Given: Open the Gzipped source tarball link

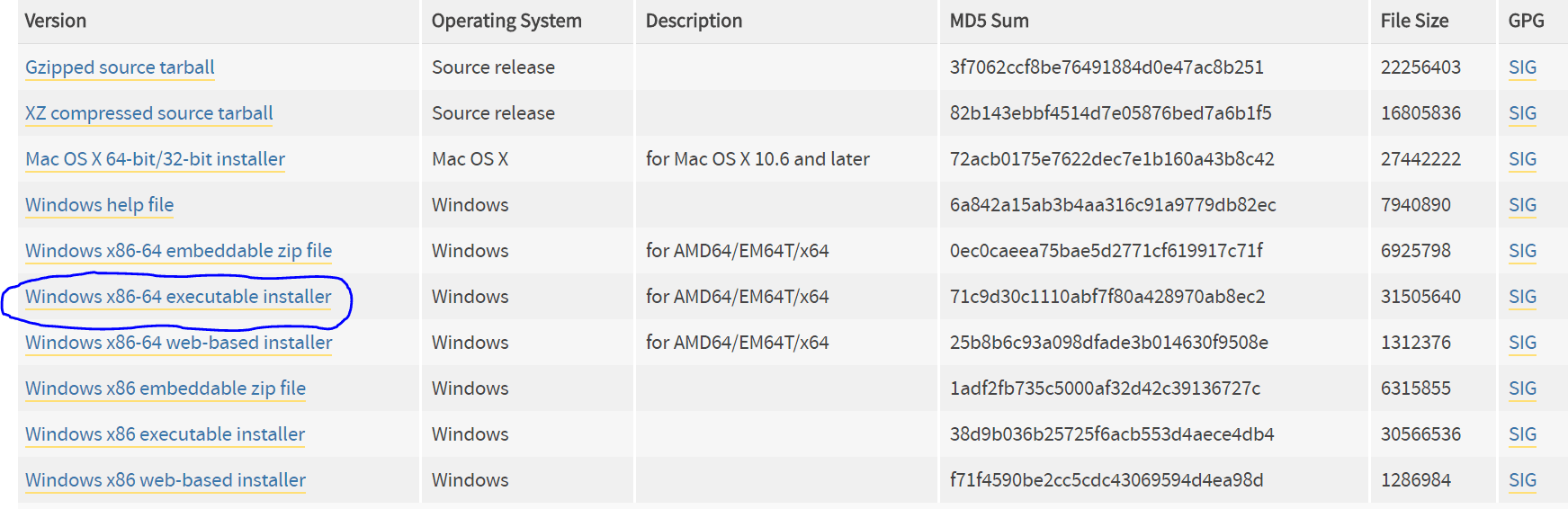Looking at the screenshot, I should [120, 67].
